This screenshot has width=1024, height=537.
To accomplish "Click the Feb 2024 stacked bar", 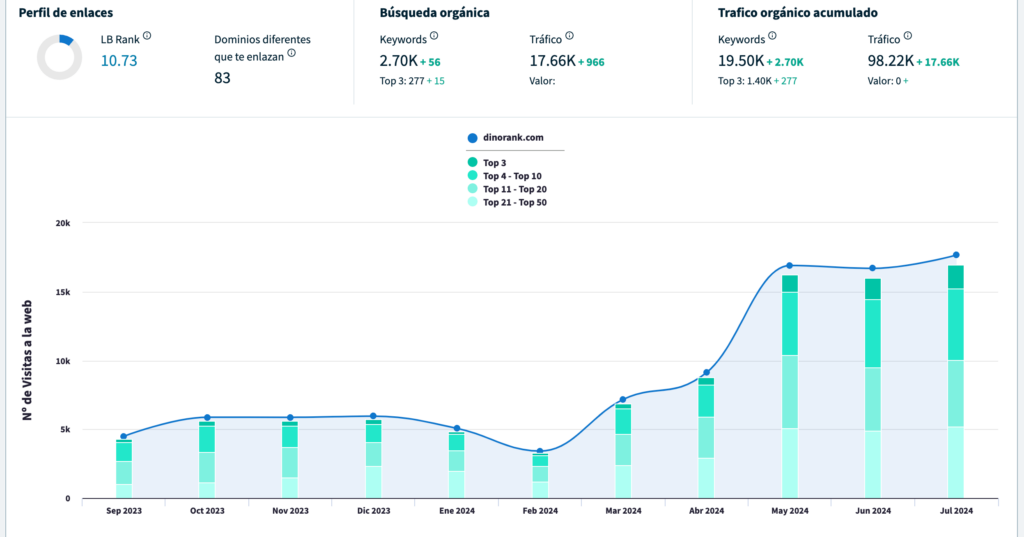I will [540, 476].
